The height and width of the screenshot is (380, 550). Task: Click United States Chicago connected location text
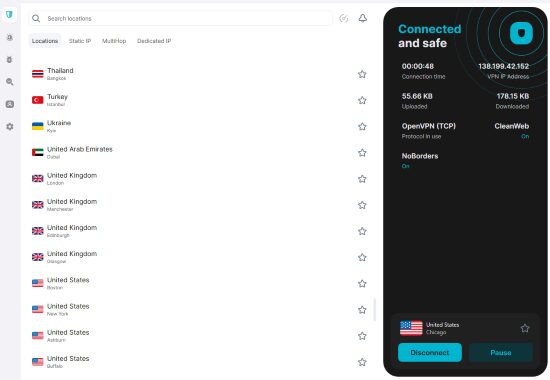[442, 328]
